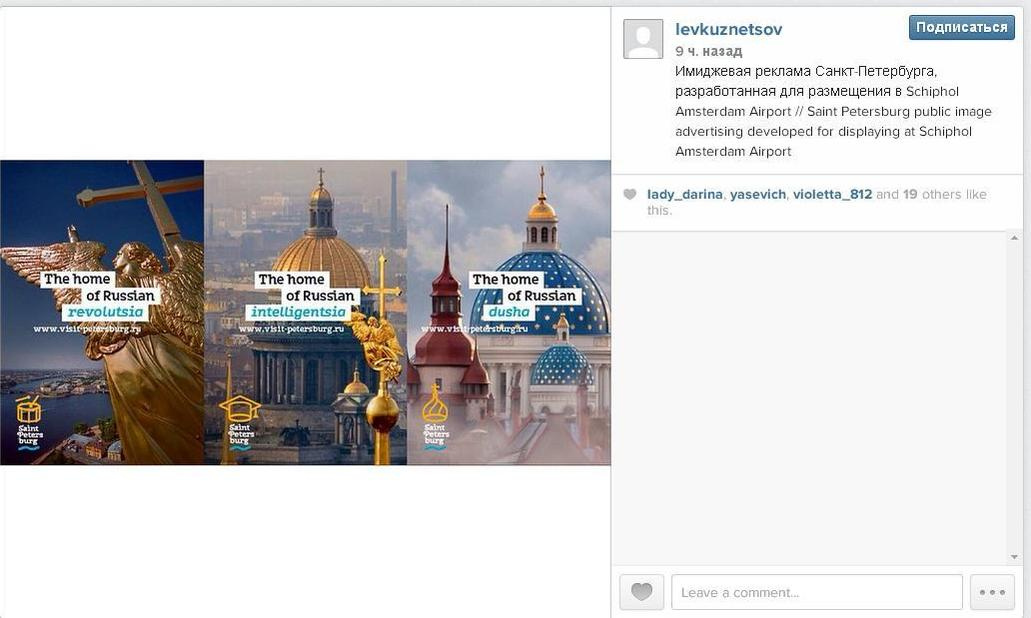Show the 19 others who liked
The width and height of the screenshot is (1031, 618).
point(944,194)
